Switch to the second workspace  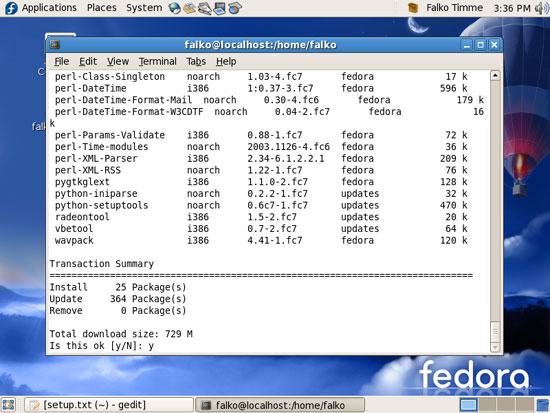click(x=487, y=405)
